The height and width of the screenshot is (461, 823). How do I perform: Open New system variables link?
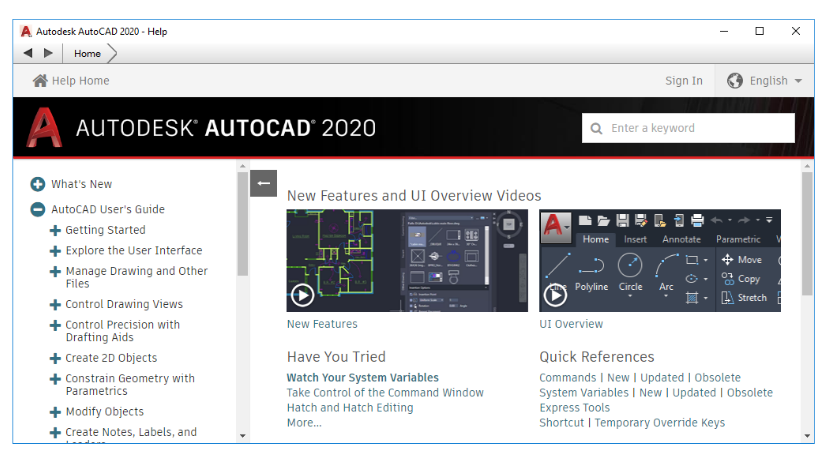650,393
